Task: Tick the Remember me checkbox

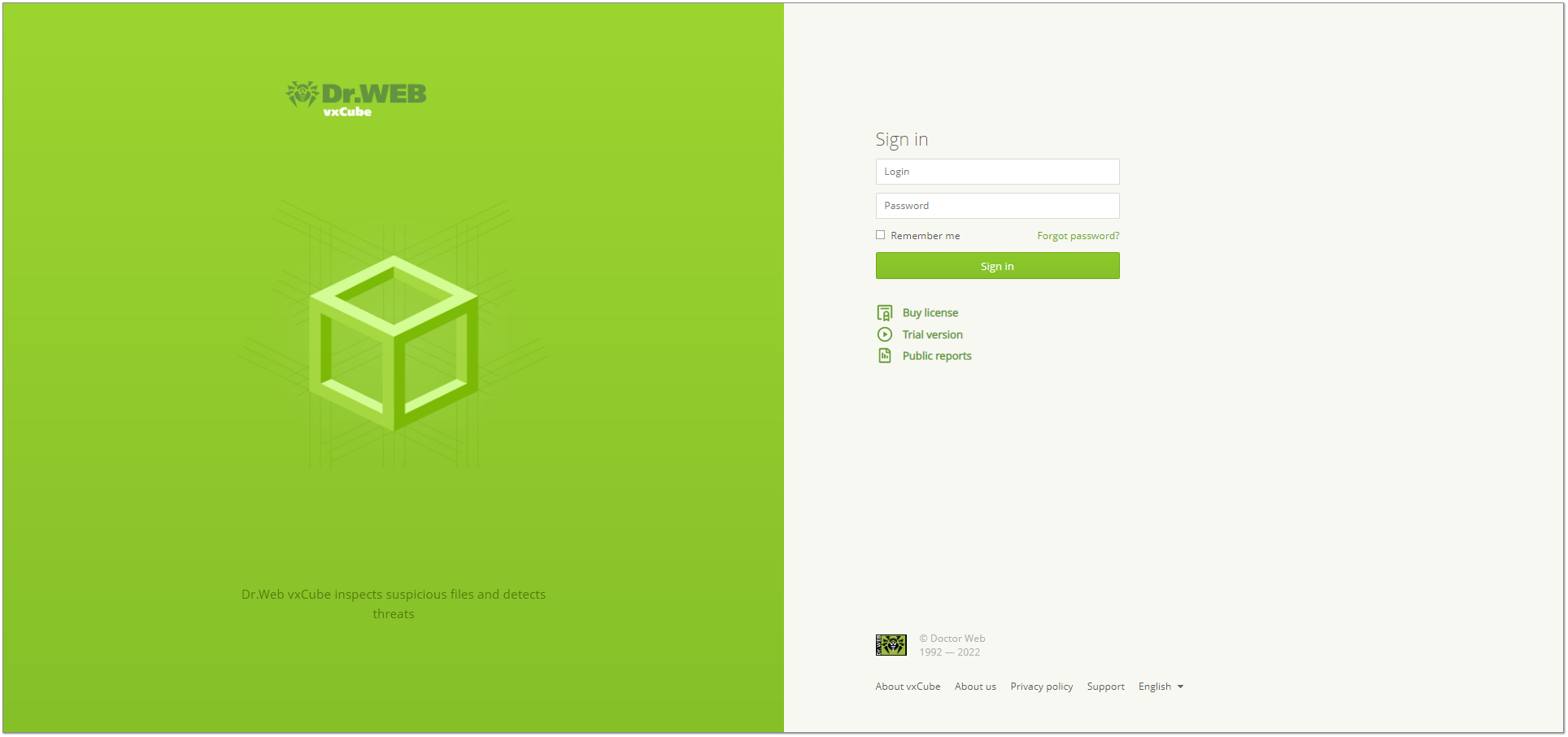Action: coord(880,235)
